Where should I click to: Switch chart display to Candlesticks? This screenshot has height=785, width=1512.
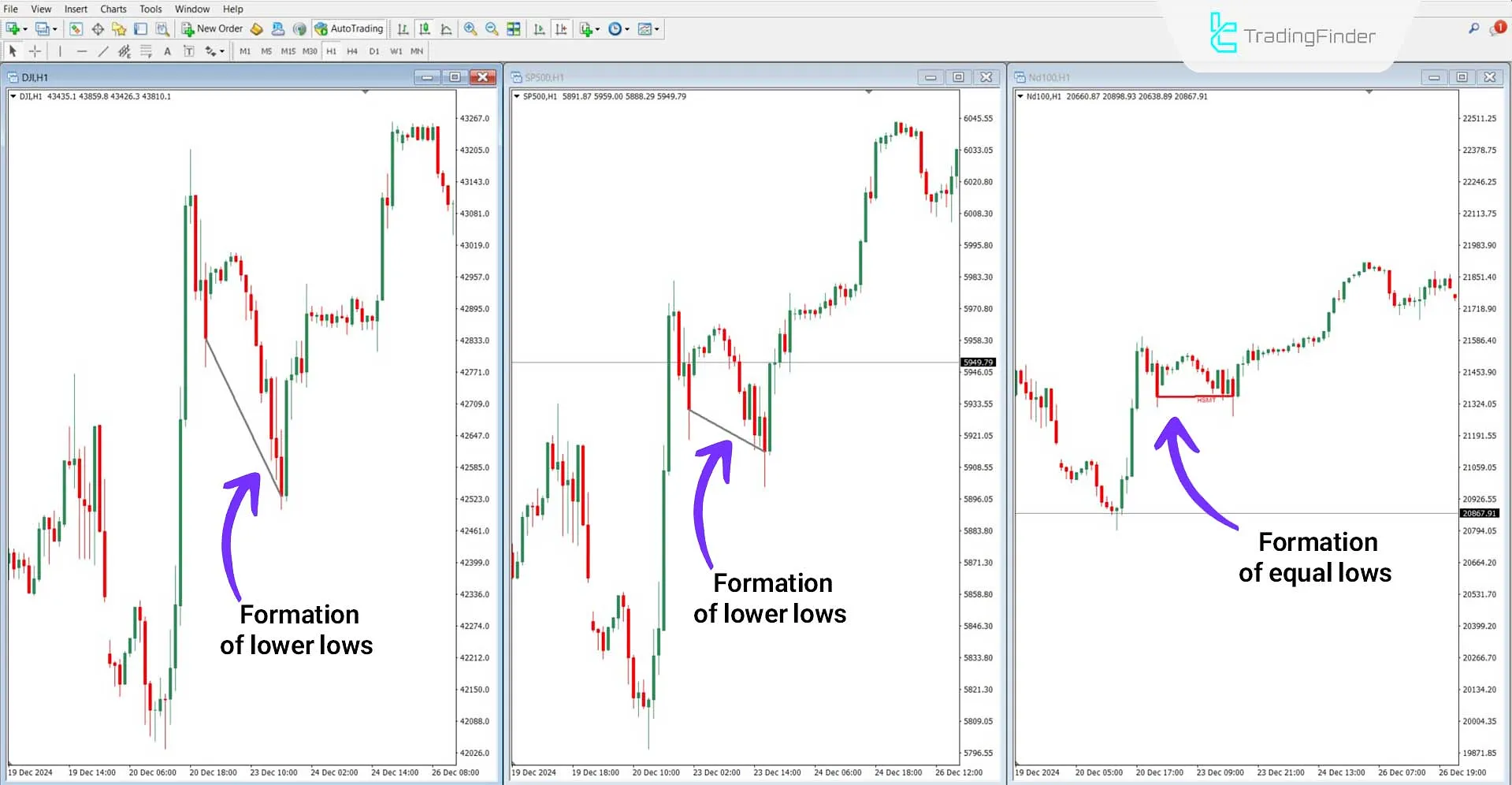pos(424,28)
